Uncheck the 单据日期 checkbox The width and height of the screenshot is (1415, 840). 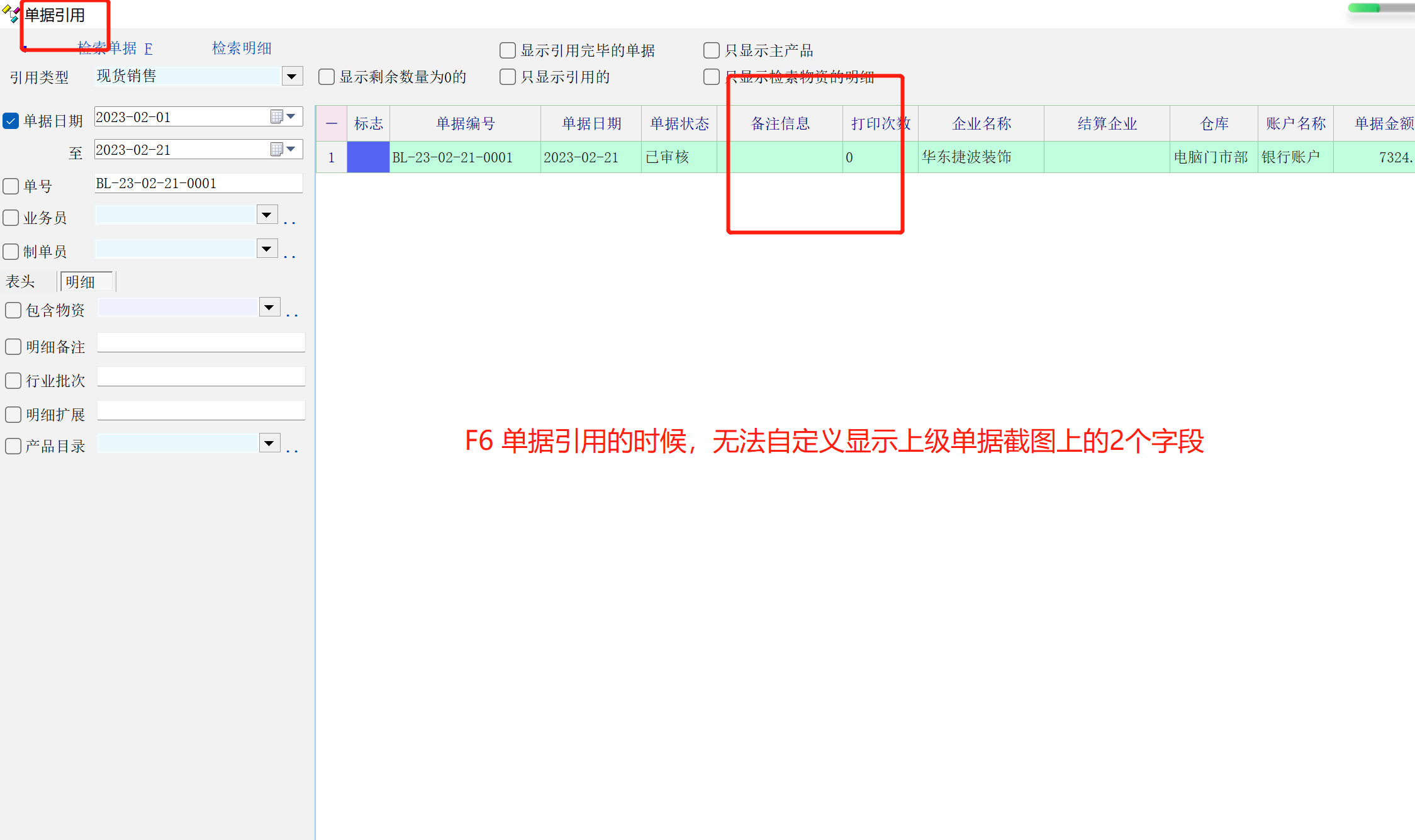pos(11,121)
